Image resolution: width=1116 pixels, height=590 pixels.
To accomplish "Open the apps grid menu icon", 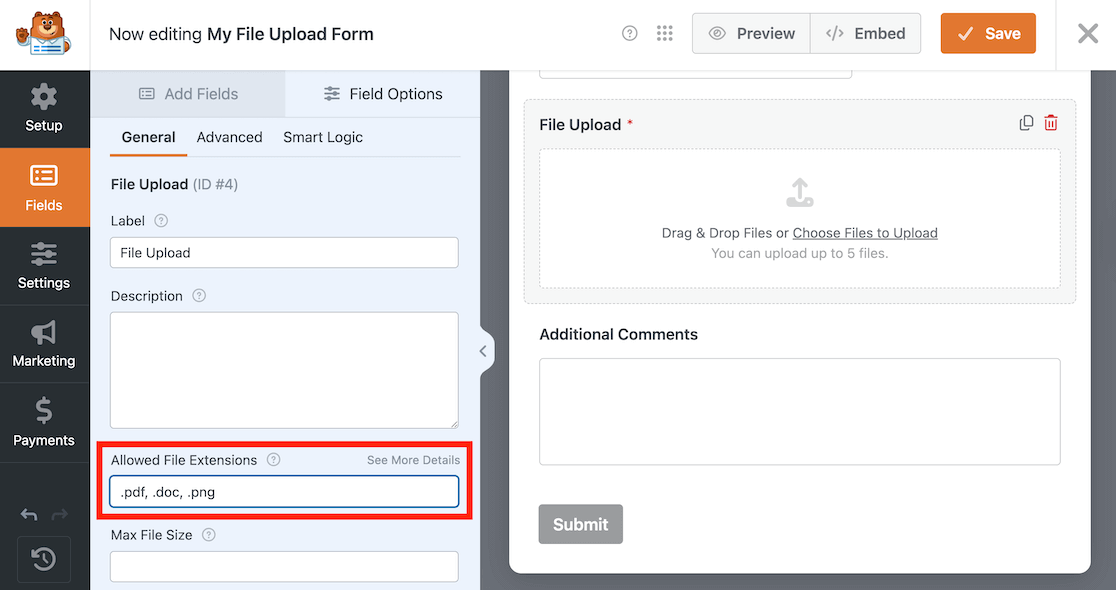I will tap(665, 33).
